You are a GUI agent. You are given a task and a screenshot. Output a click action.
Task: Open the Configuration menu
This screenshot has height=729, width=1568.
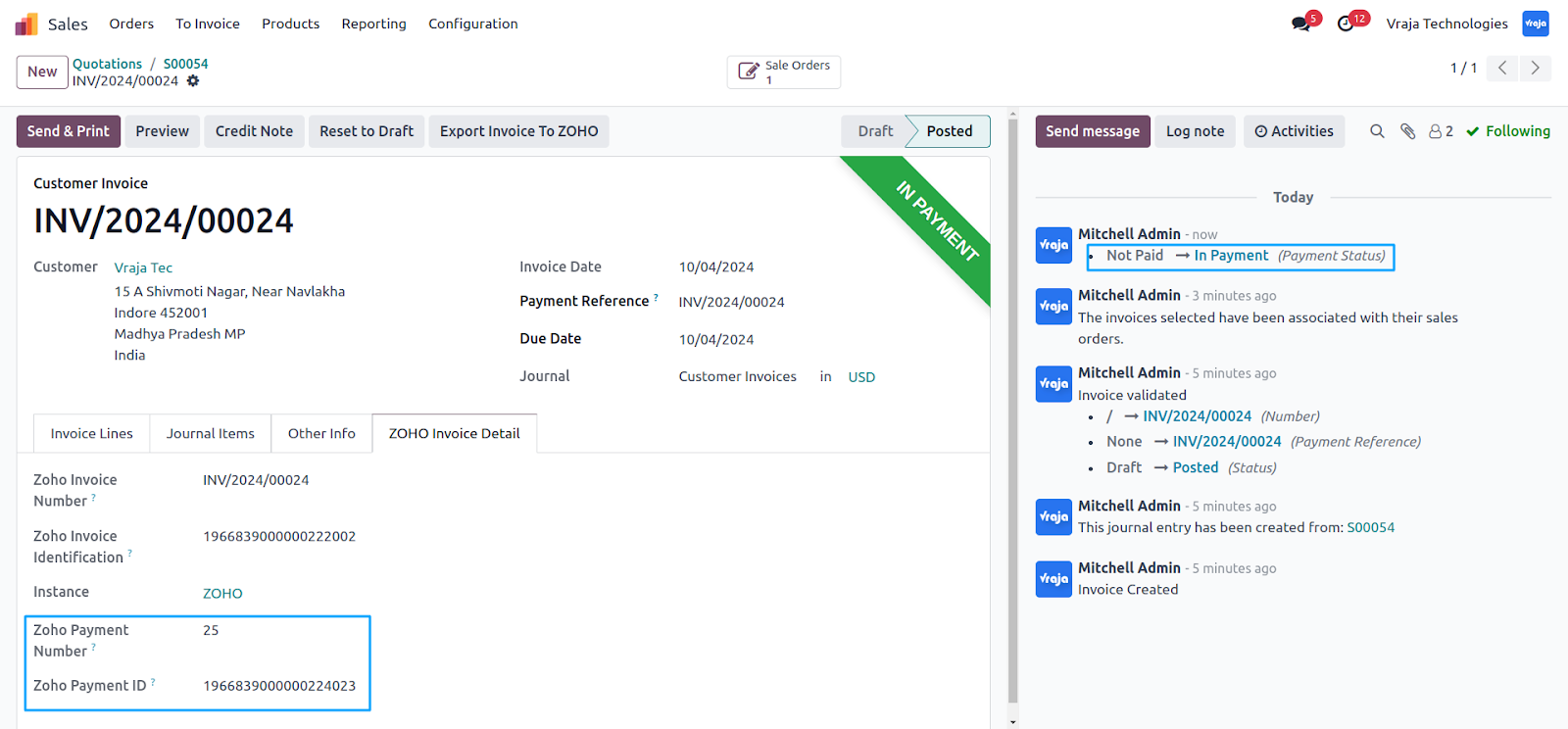click(472, 24)
